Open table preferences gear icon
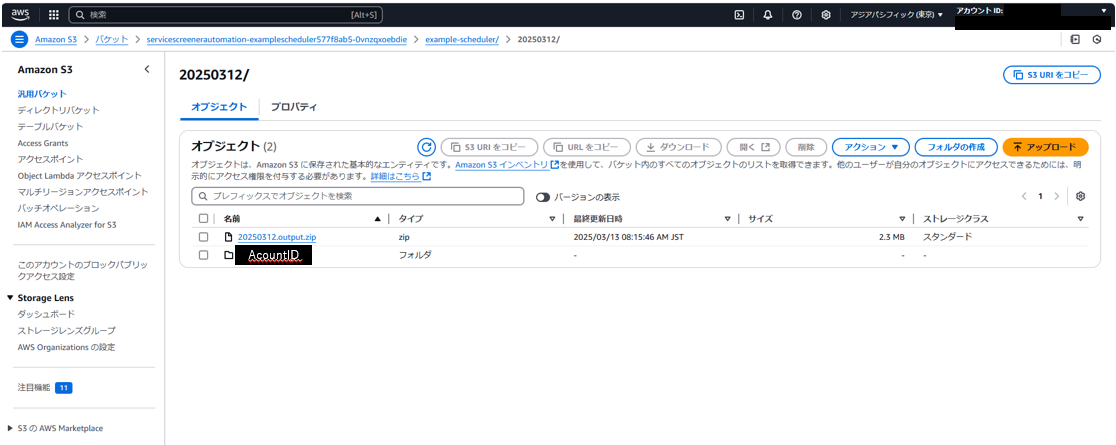 click(1080, 197)
